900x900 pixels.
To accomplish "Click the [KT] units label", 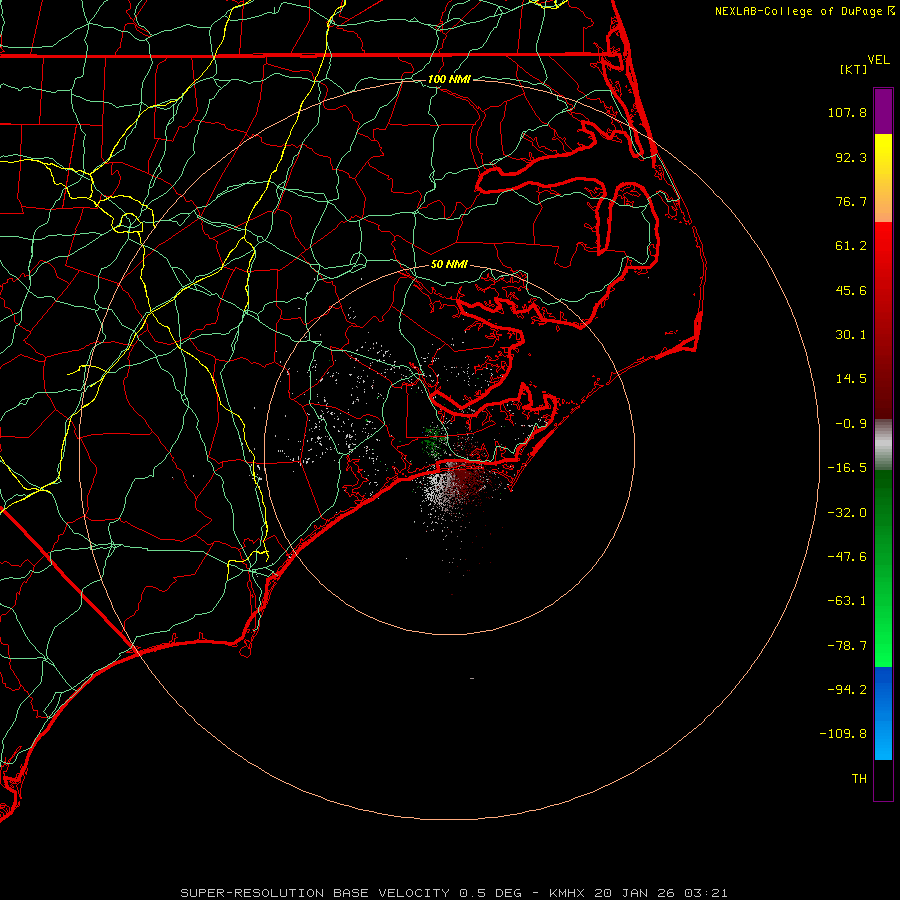I will click(x=854, y=69).
